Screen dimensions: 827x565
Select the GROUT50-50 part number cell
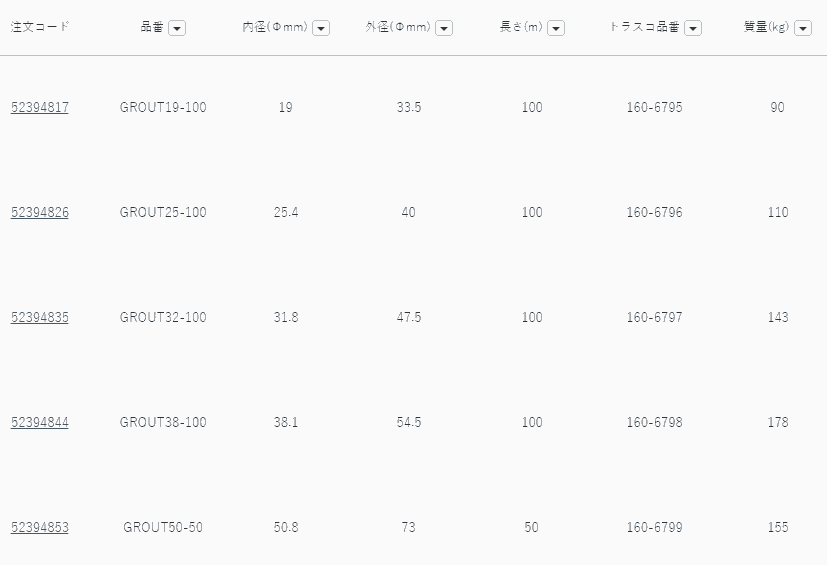[163, 527]
